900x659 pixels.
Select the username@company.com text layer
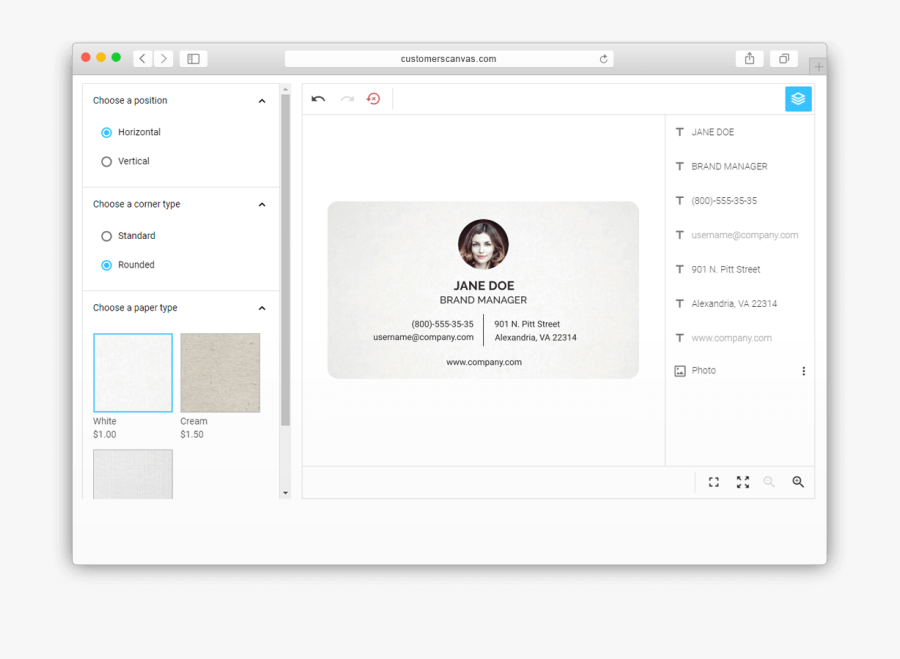(x=744, y=235)
